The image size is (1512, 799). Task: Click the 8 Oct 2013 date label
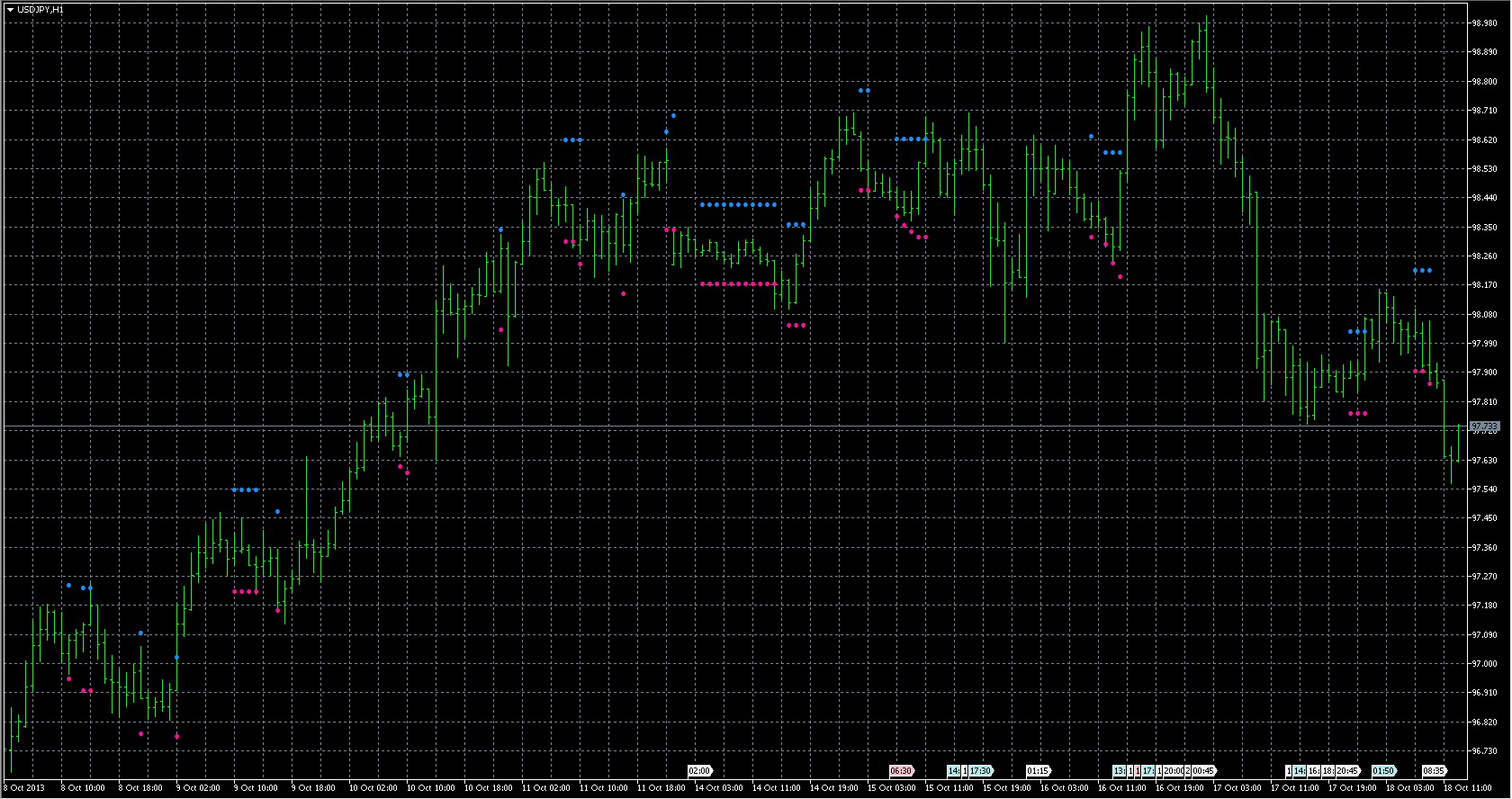24,788
